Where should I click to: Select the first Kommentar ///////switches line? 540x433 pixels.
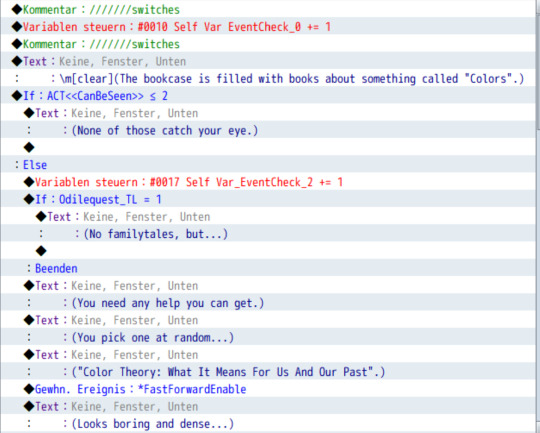tap(268, 9)
